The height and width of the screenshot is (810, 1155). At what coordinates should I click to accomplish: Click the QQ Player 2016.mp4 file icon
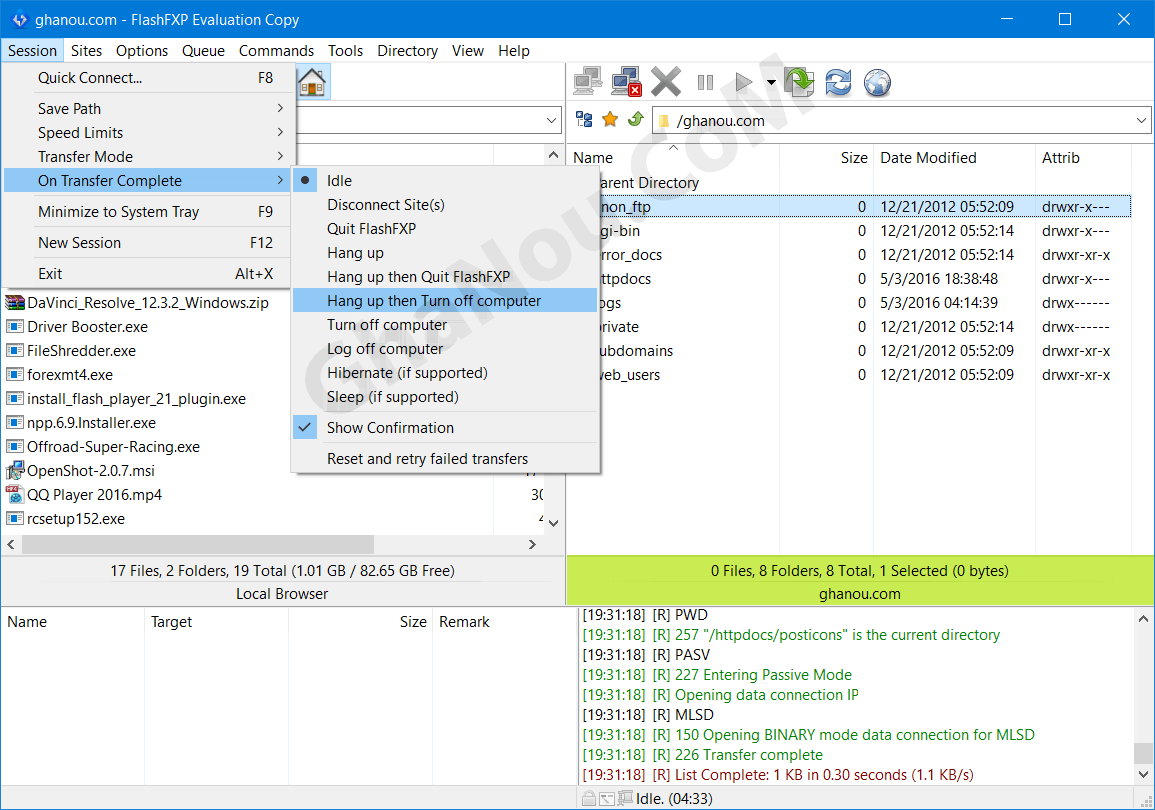15,495
